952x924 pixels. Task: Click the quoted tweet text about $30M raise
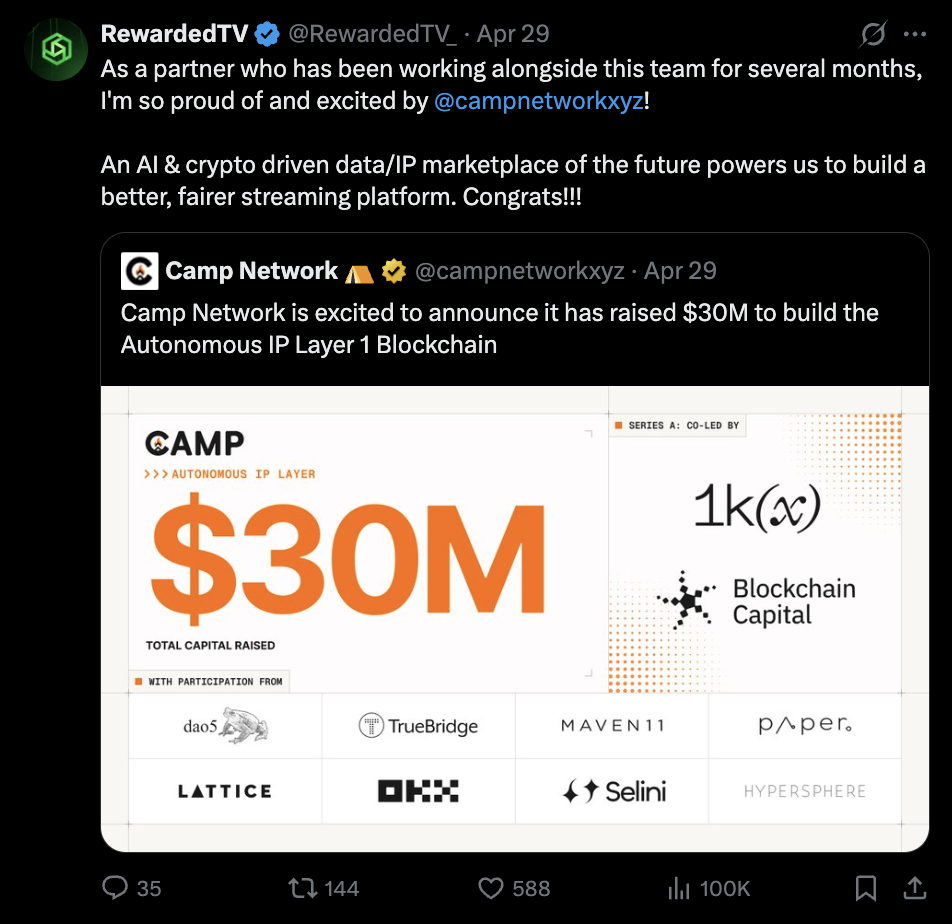pos(499,328)
